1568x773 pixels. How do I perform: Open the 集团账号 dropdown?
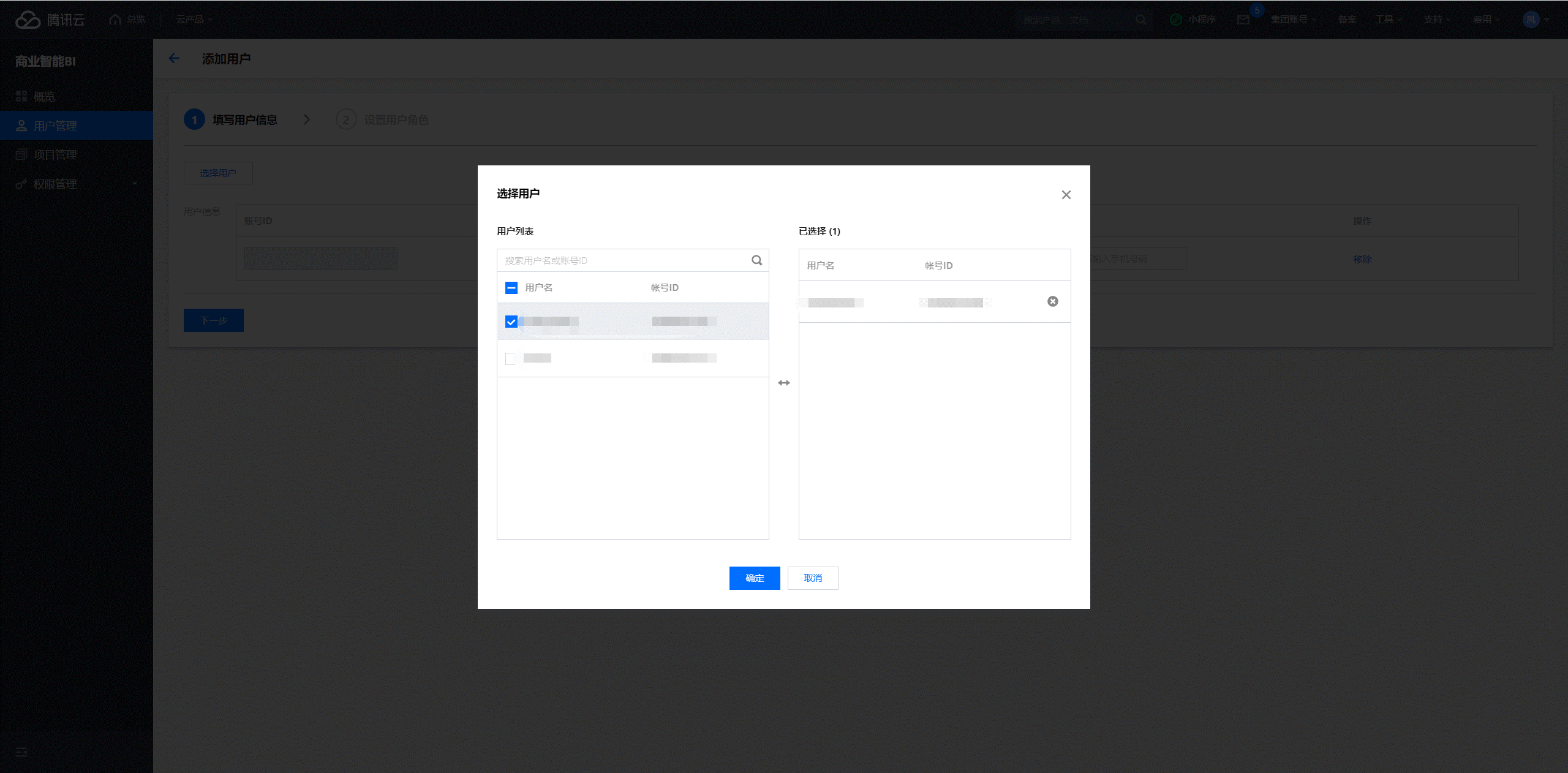tap(1292, 20)
